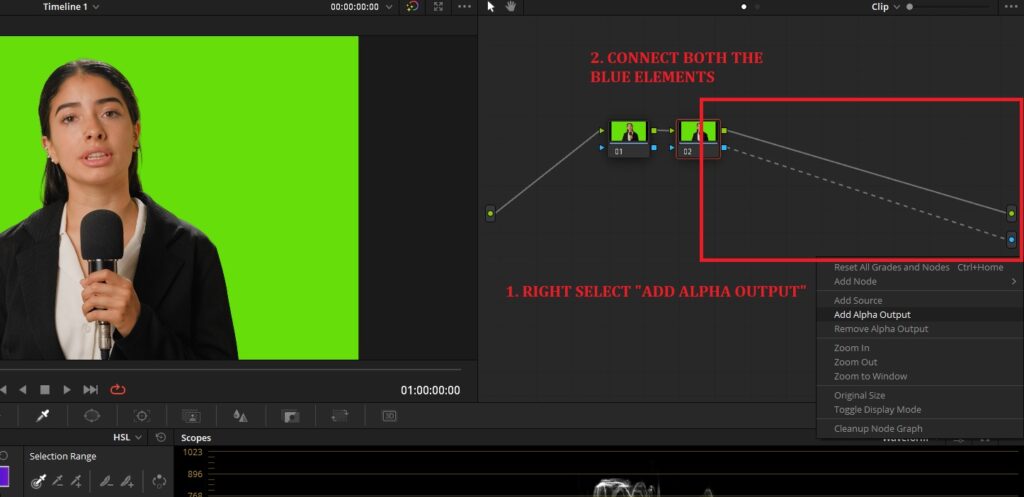
Task: Open the HSL qualifier mode dropdown
Action: 127,437
